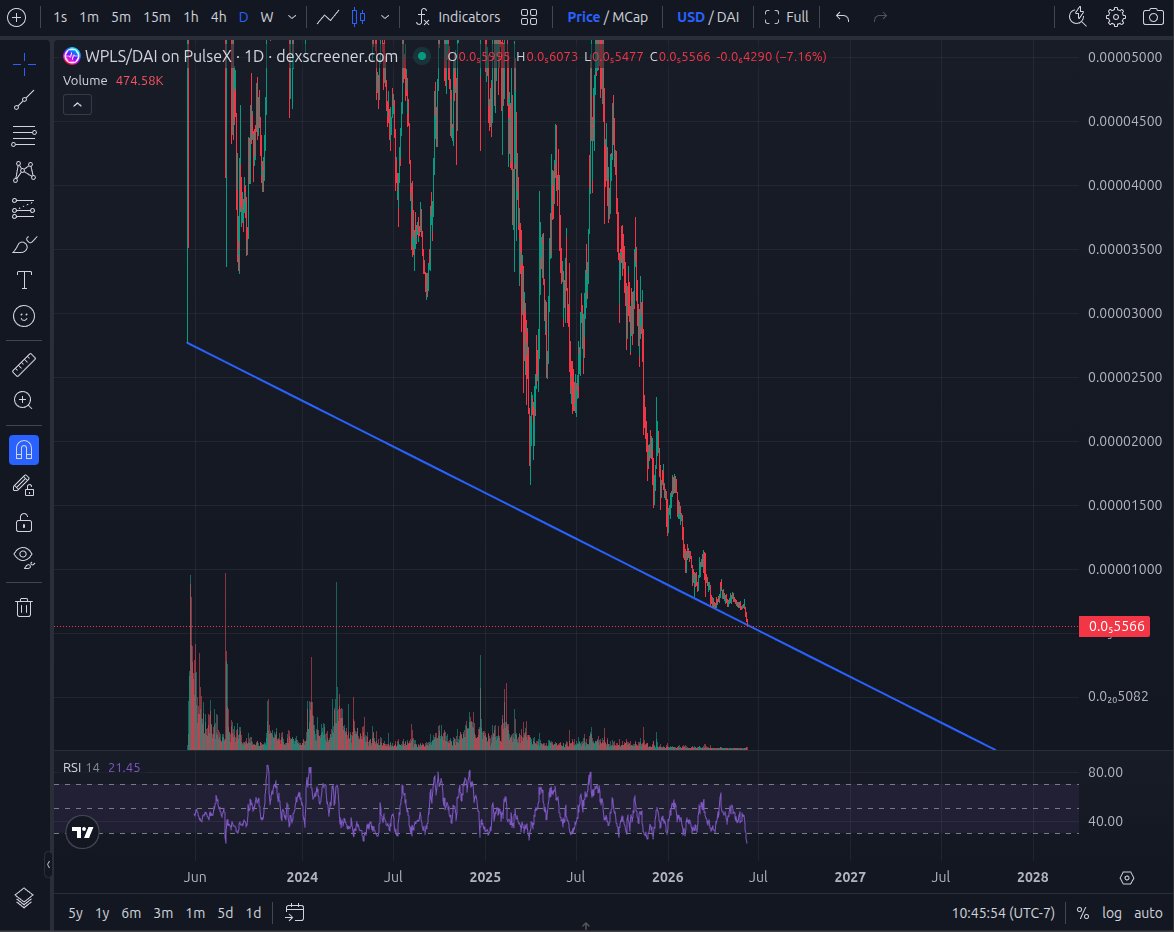The image size is (1174, 932).
Task: Add a symbol to compare with plus icon
Action: click(x=16, y=17)
